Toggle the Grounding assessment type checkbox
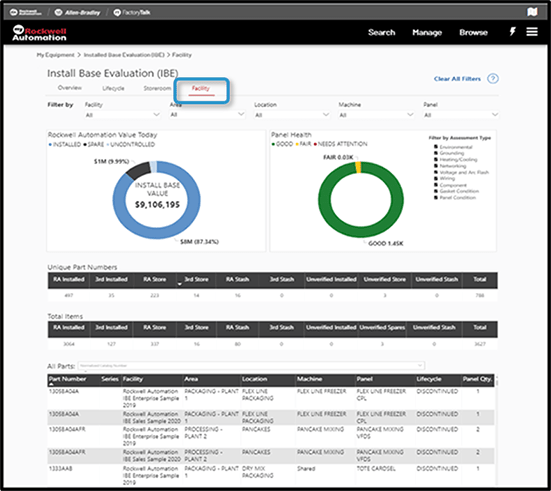Viewport: 551px width, 491px height. point(436,153)
